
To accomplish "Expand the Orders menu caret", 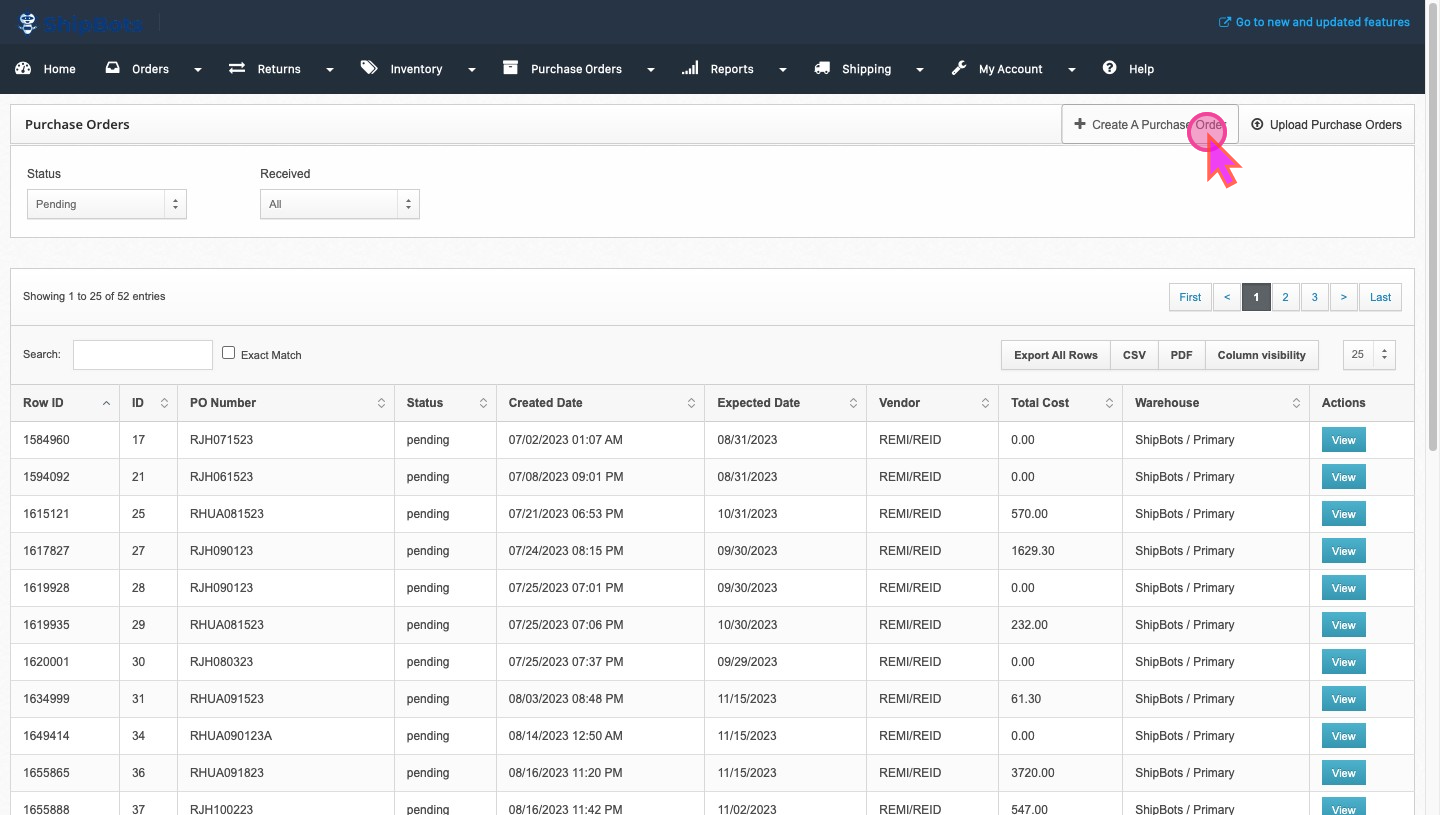I will tap(197, 70).
